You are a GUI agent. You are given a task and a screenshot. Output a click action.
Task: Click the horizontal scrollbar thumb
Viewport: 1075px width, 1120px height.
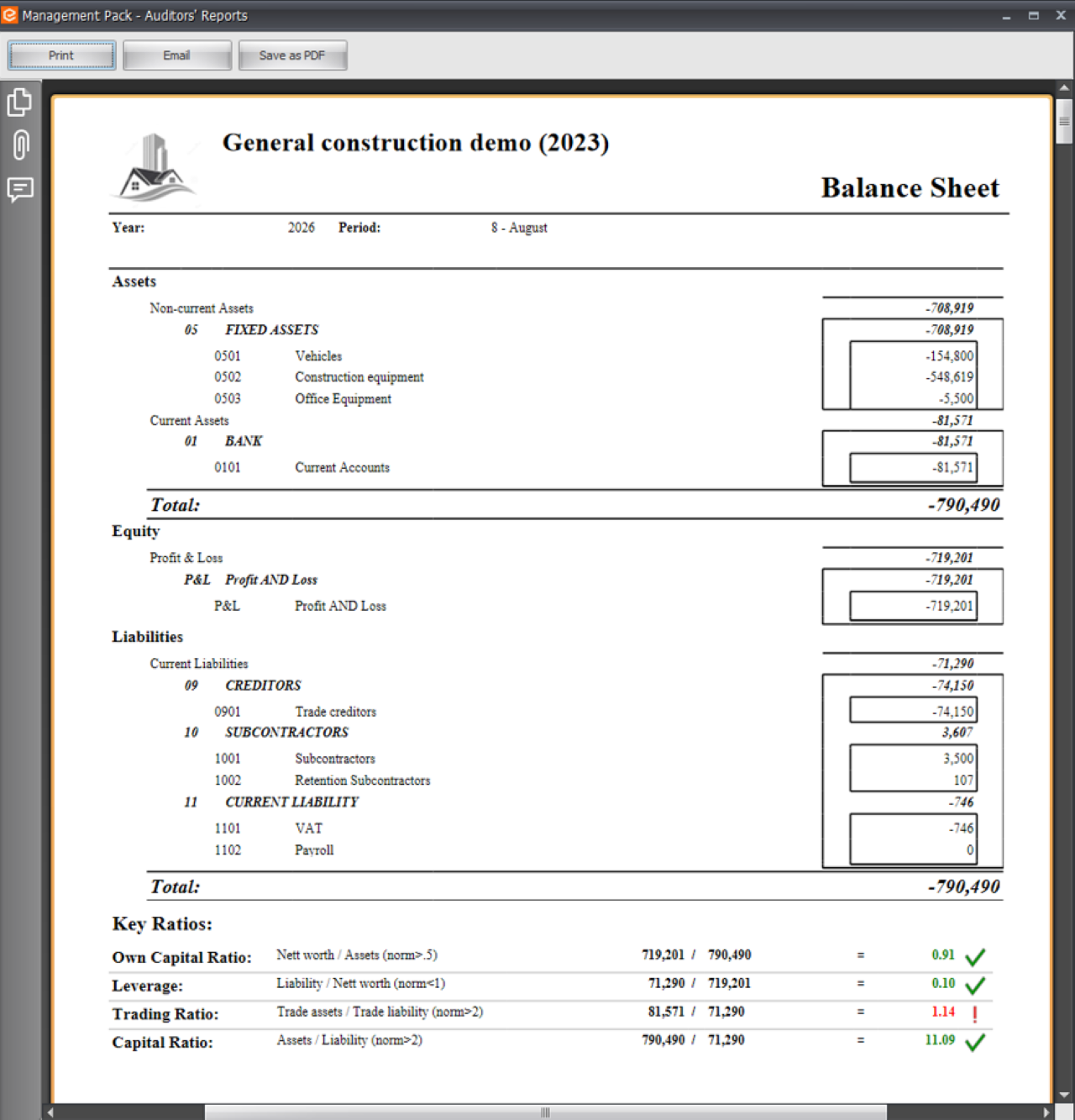(546, 1112)
